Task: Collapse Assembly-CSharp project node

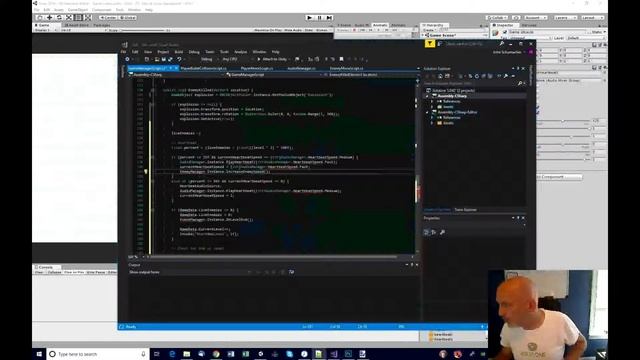Action: click(x=427, y=96)
